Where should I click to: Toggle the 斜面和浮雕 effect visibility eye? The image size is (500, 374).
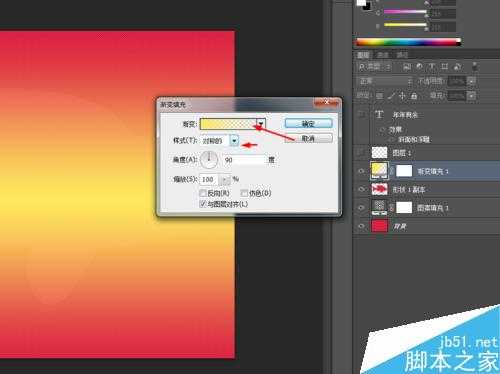392,139
